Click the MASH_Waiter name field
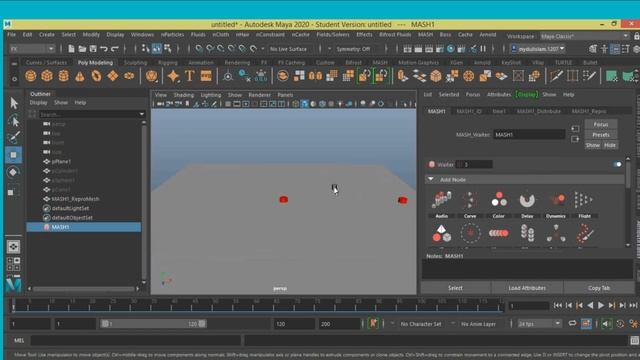 coord(529,135)
